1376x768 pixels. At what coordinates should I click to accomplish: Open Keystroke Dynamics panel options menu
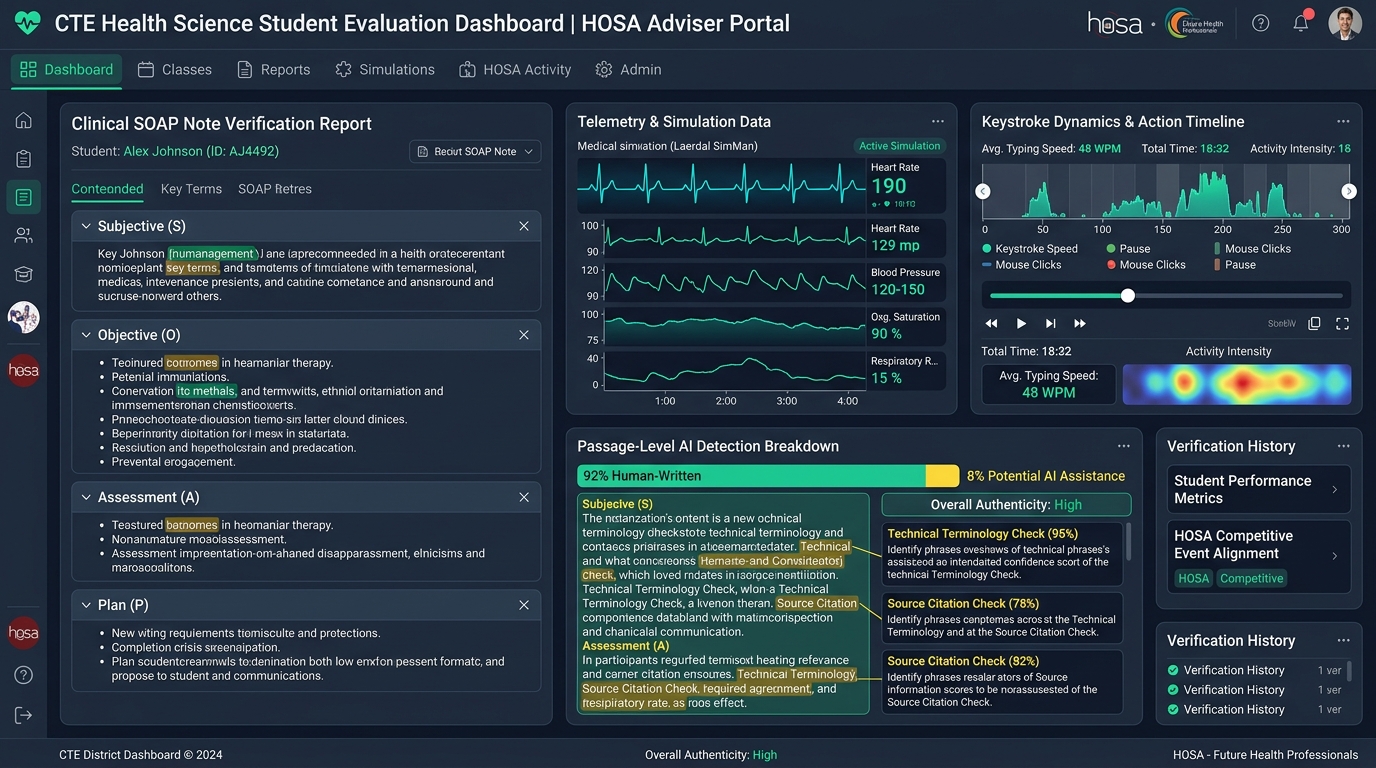coord(1343,121)
